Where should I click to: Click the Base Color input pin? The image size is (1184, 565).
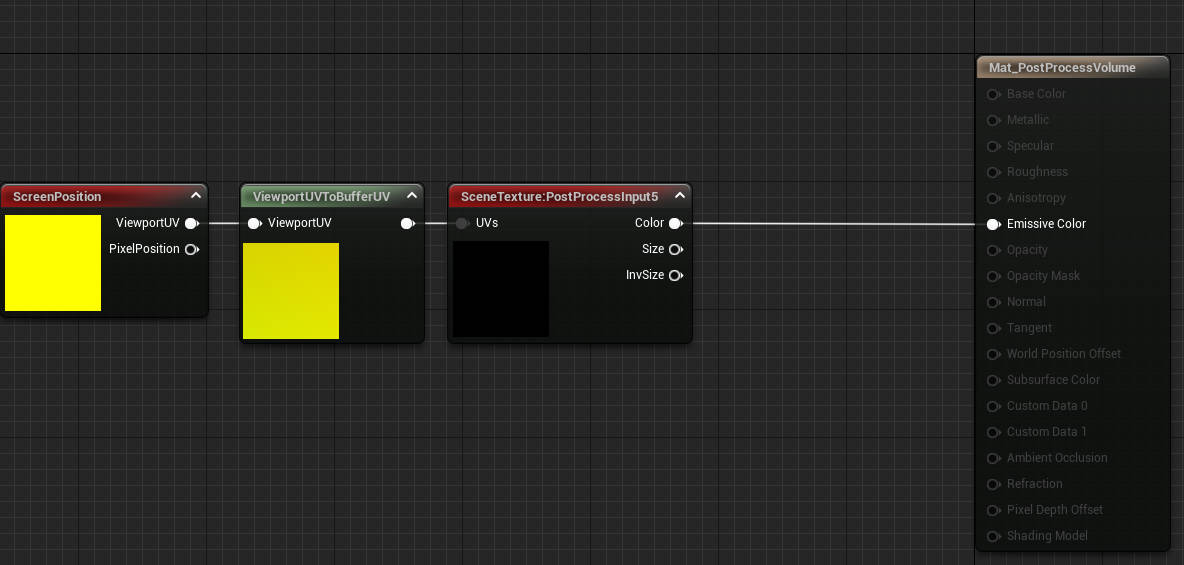point(993,94)
